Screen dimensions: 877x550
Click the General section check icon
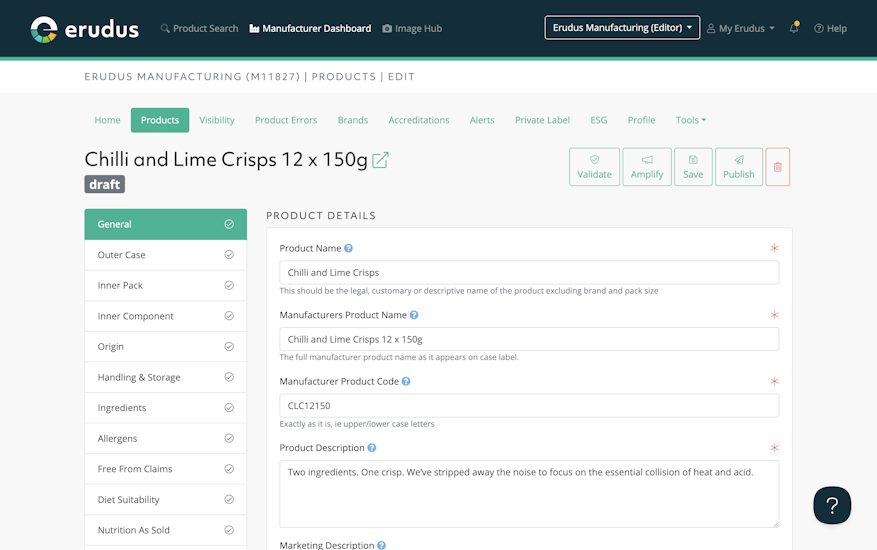click(229, 224)
